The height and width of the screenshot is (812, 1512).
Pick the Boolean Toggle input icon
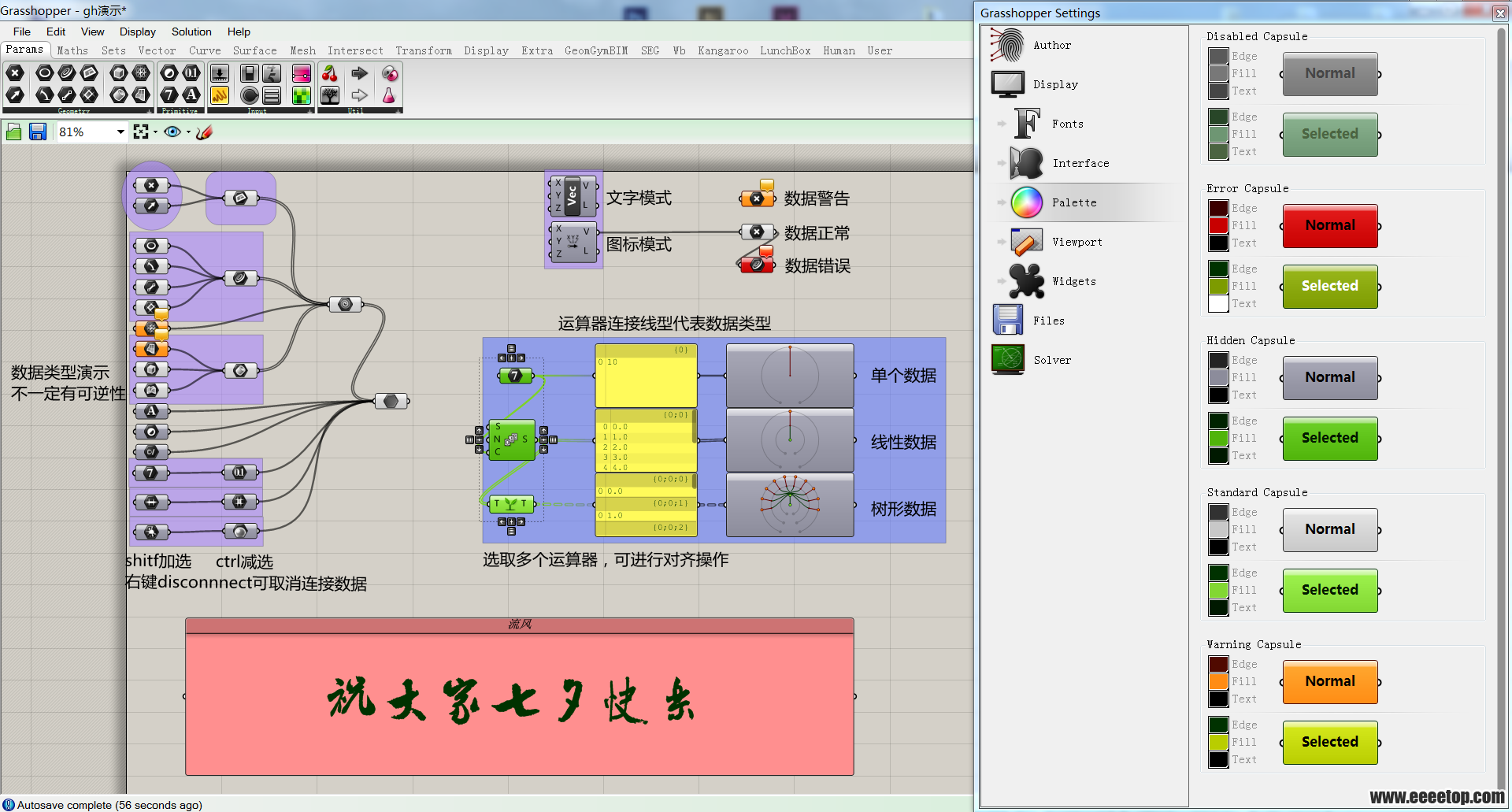[250, 73]
